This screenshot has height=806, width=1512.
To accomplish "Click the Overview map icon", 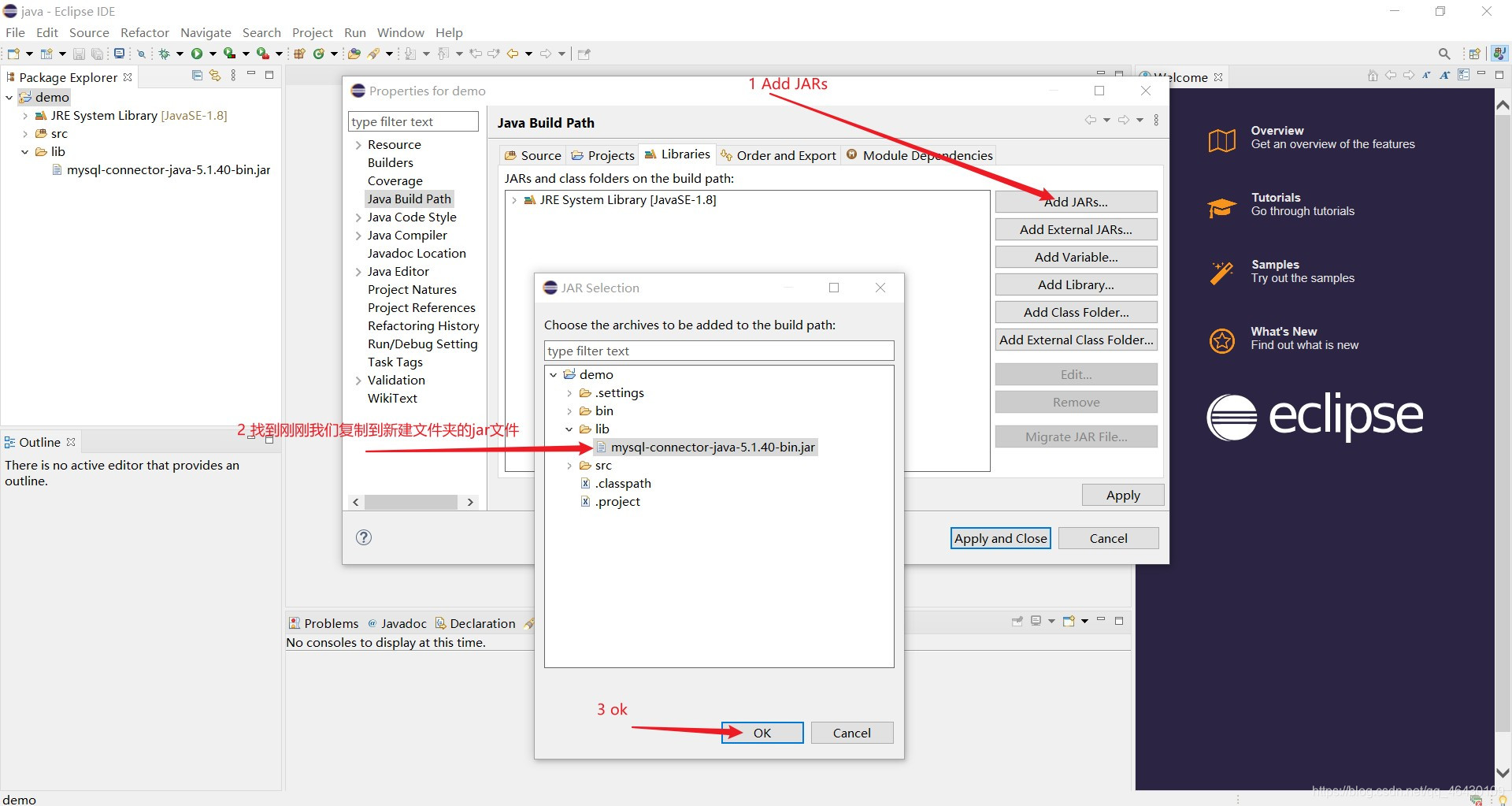I will click(1222, 140).
